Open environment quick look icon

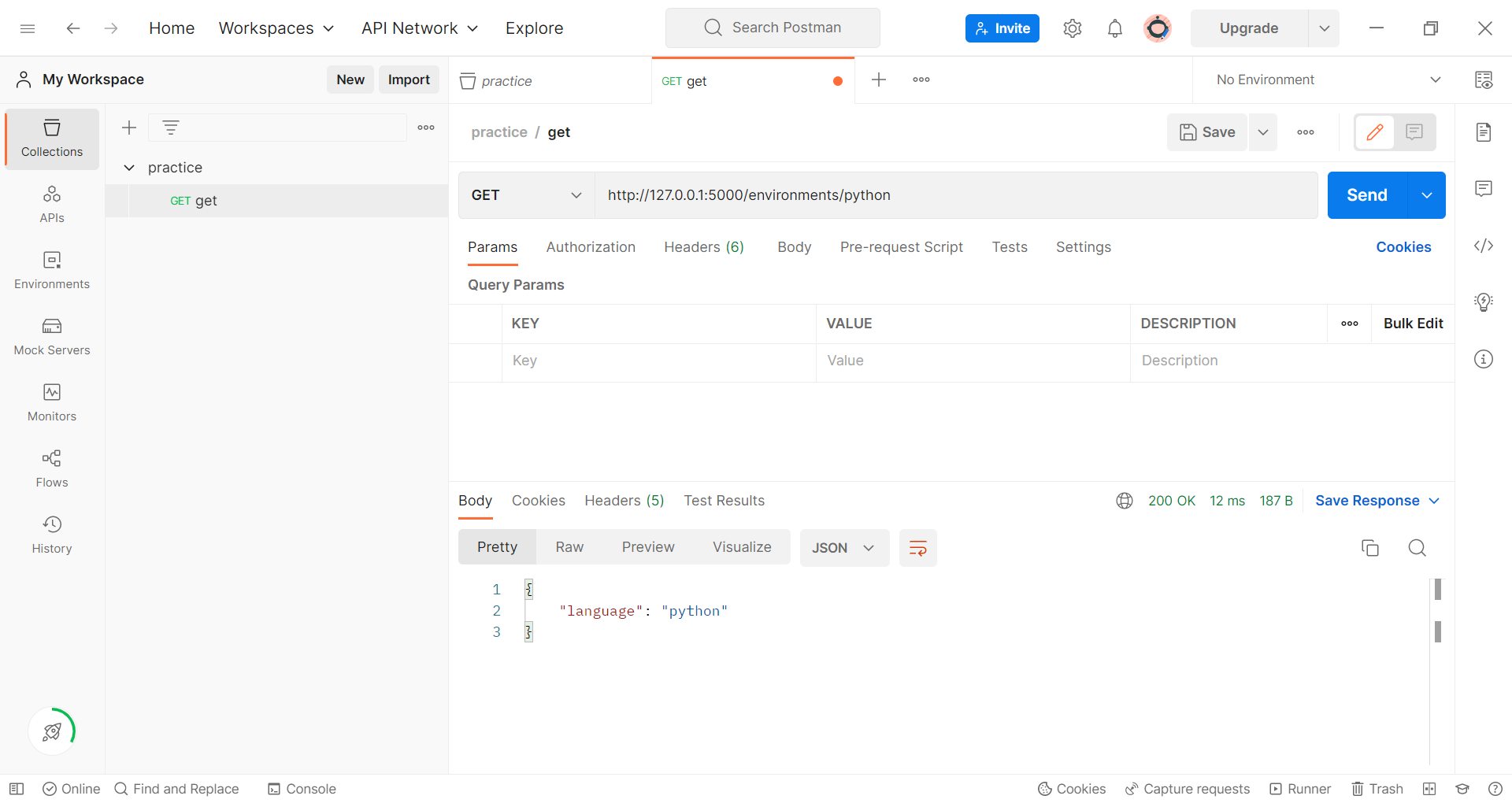[1484, 80]
